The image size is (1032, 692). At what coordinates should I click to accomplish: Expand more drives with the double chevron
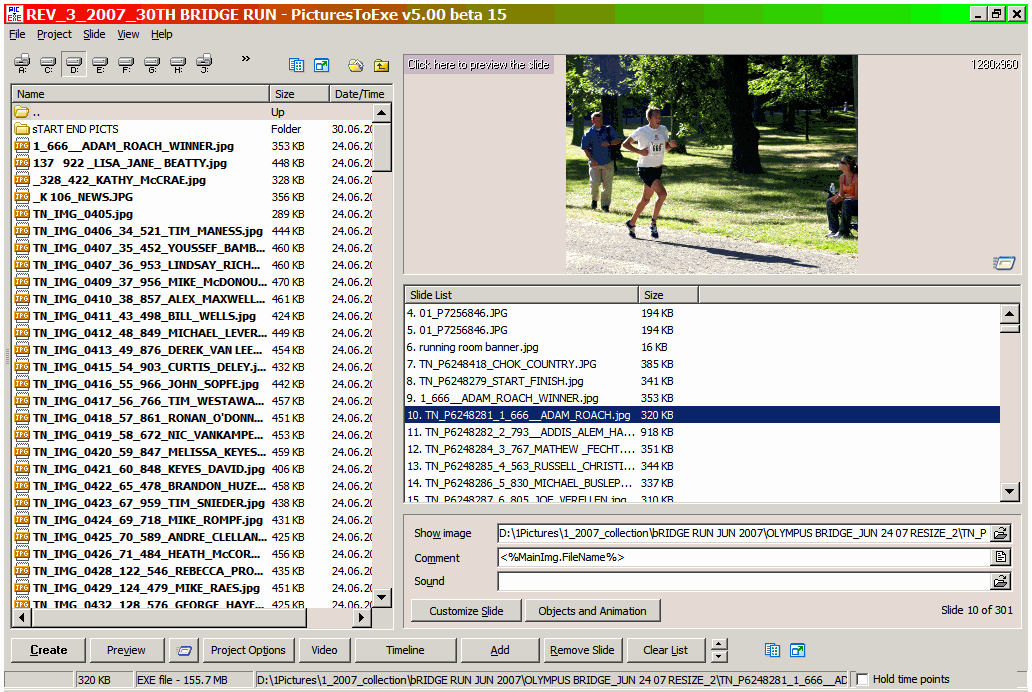click(x=245, y=60)
